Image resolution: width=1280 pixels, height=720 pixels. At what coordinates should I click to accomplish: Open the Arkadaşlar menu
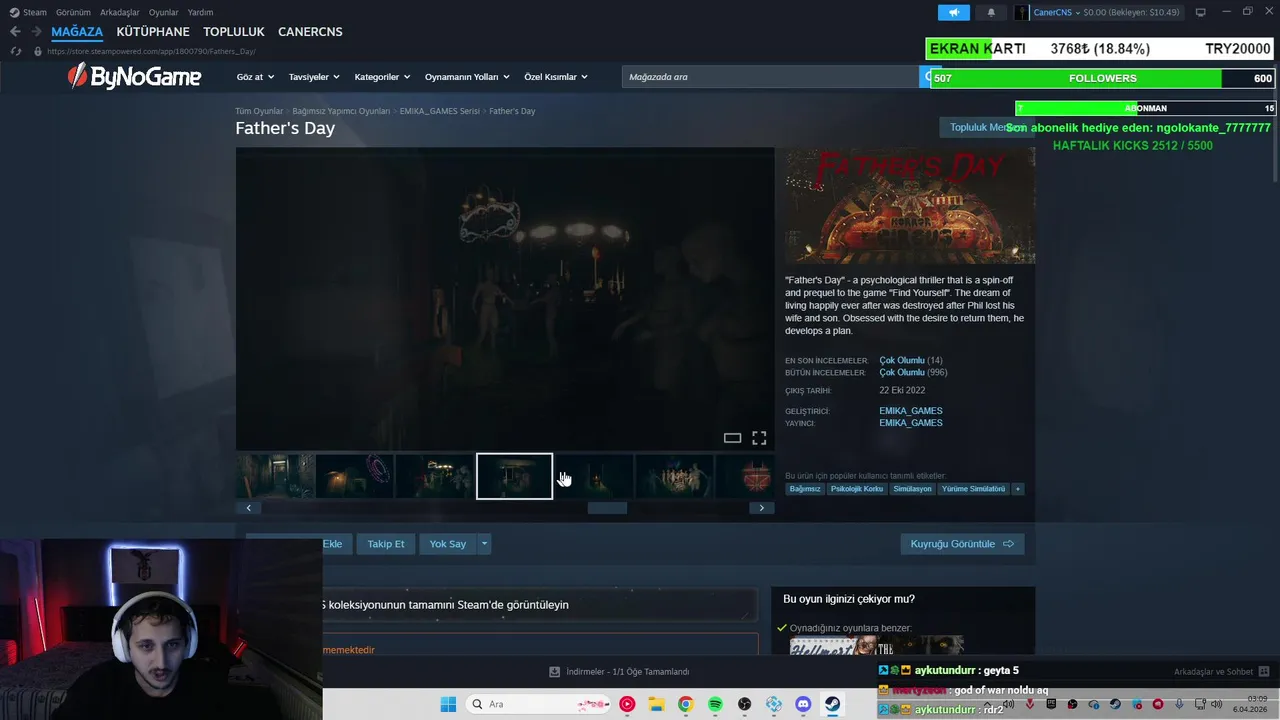coord(120,12)
